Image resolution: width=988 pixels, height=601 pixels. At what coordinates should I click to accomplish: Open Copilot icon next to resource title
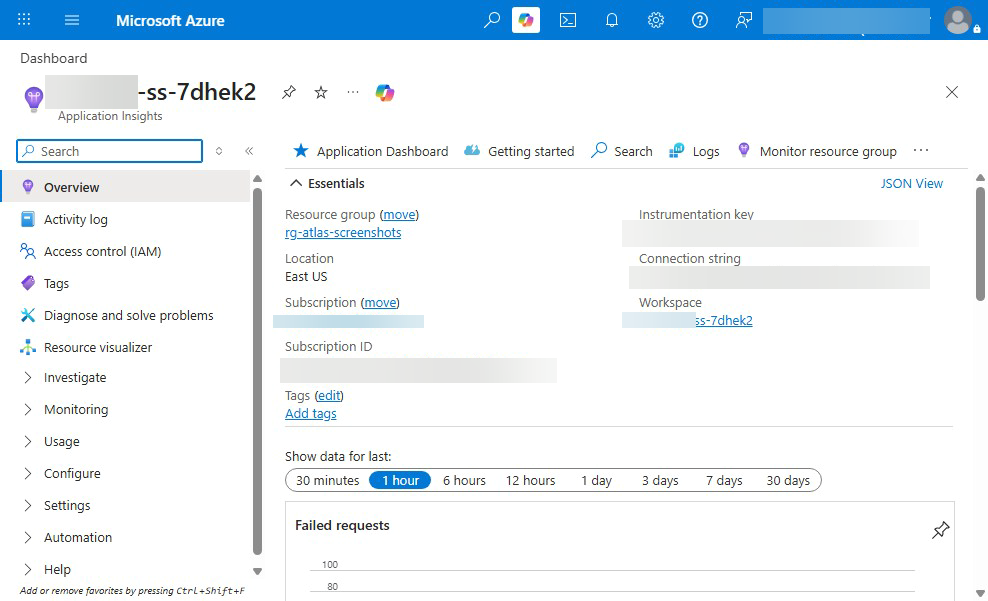385,93
